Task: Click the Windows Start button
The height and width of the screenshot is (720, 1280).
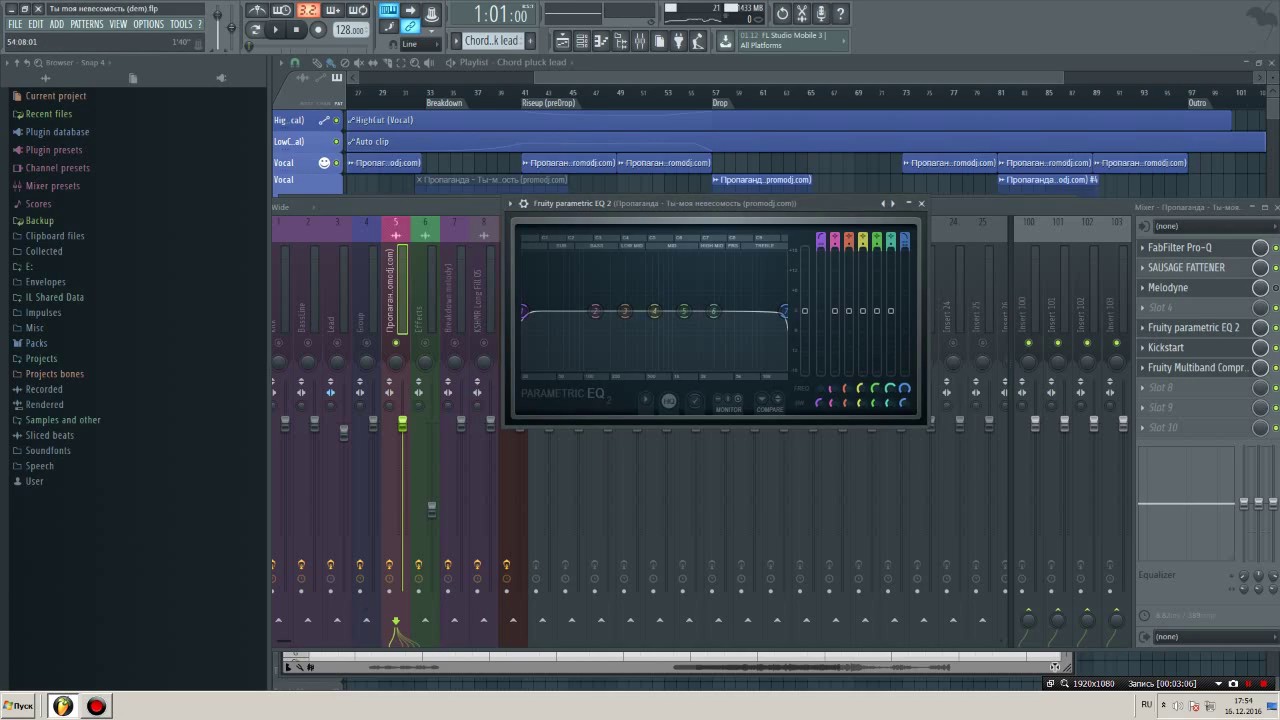Action: coord(18,706)
